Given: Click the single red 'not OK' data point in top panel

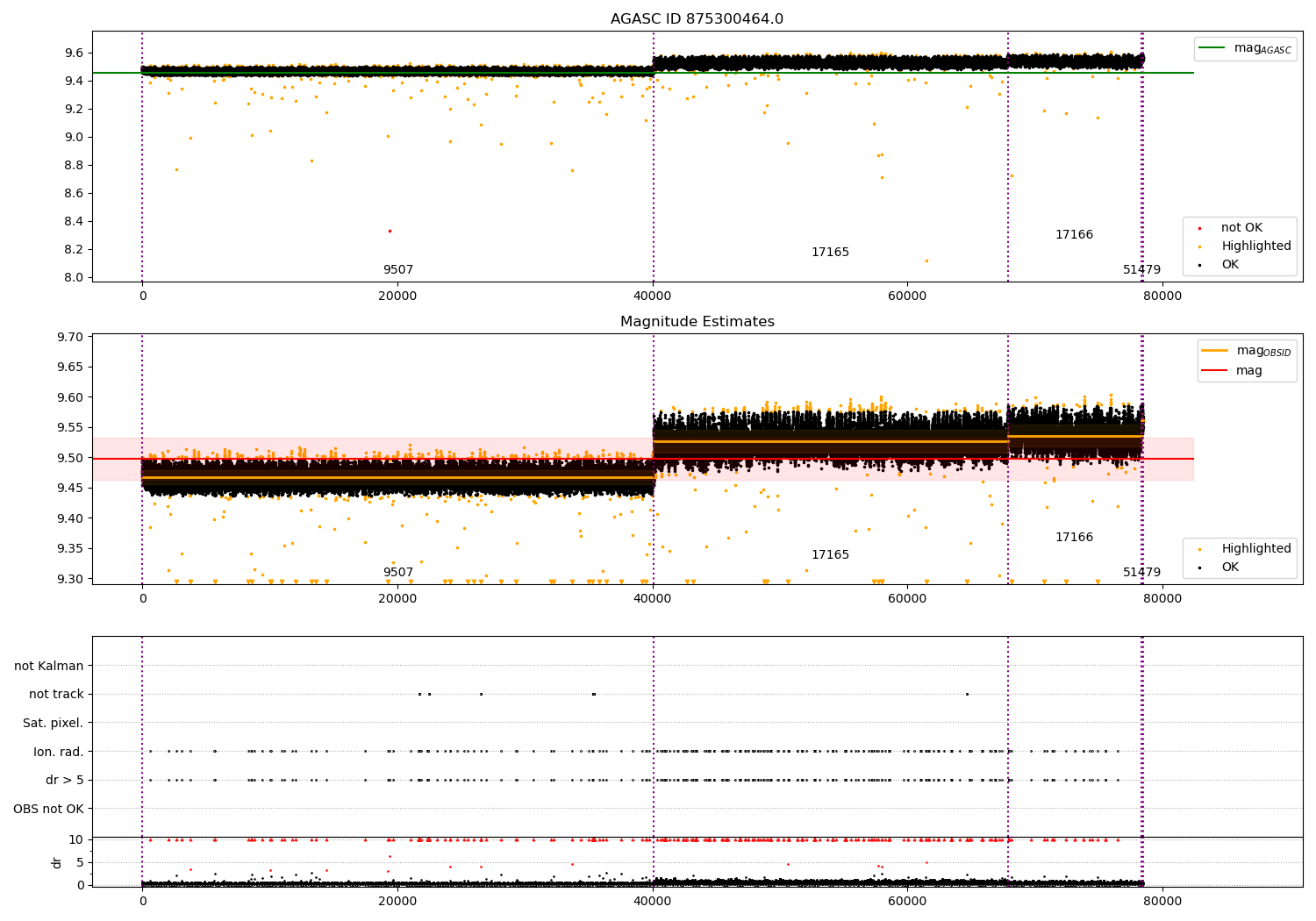Looking at the screenshot, I should (x=390, y=231).
